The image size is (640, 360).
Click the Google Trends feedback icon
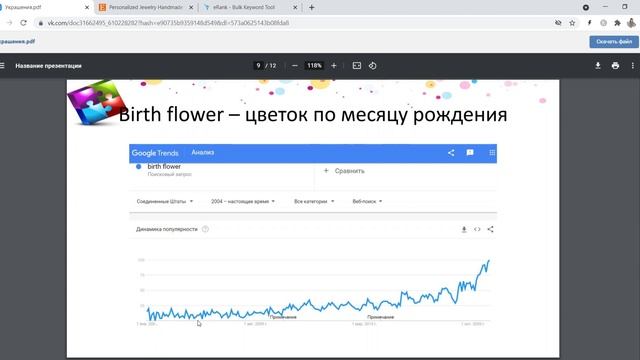click(x=470, y=153)
